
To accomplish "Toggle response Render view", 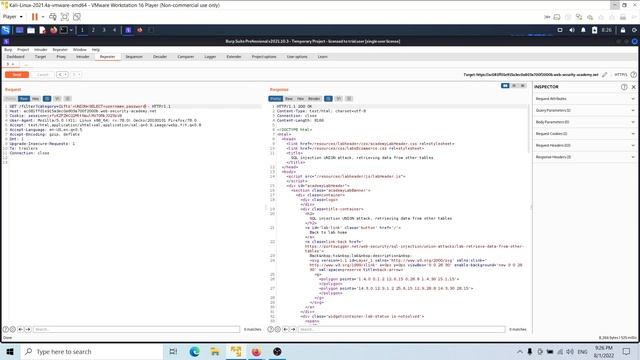I will [314, 99].
